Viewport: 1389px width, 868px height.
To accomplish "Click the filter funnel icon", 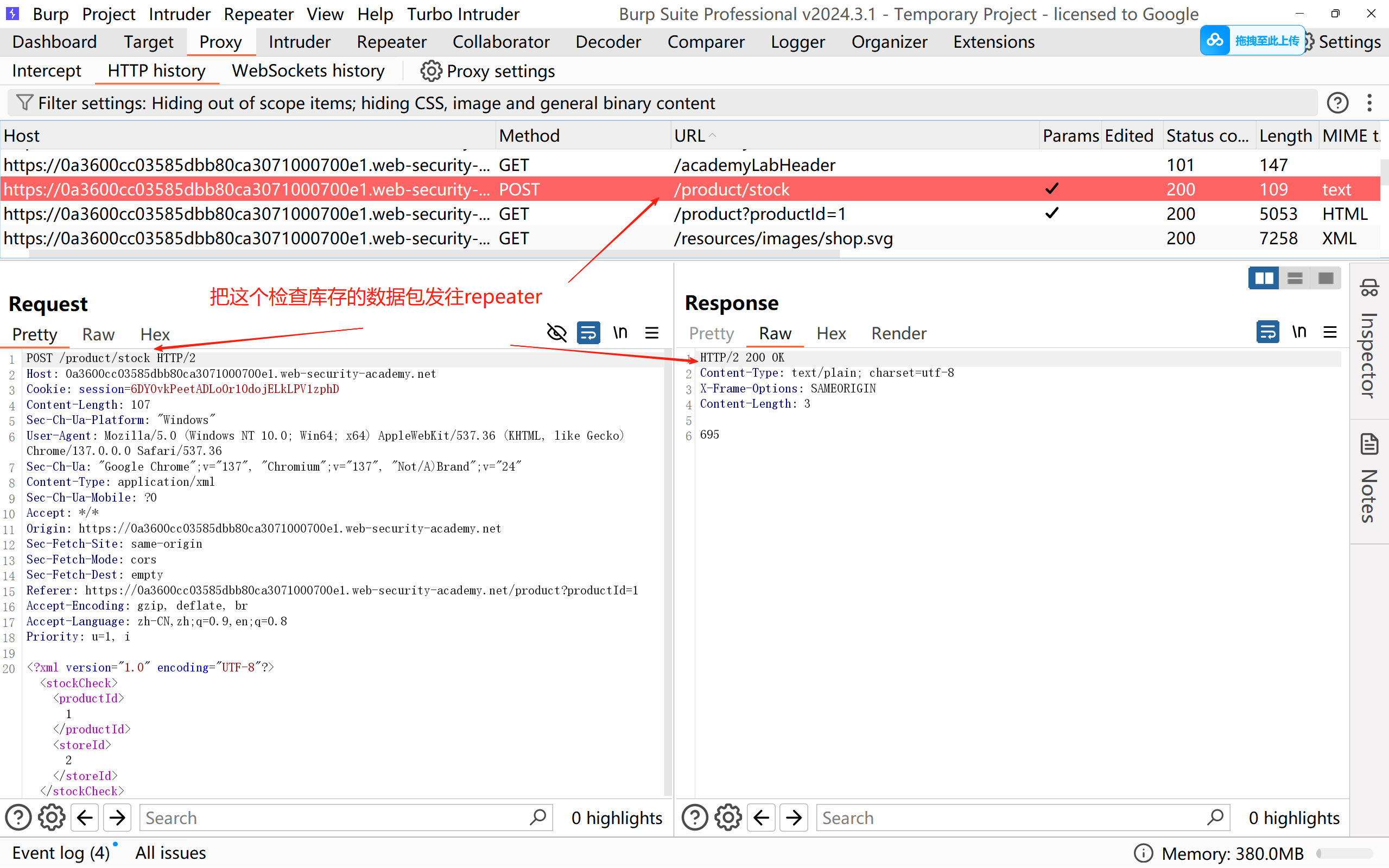I will point(24,103).
